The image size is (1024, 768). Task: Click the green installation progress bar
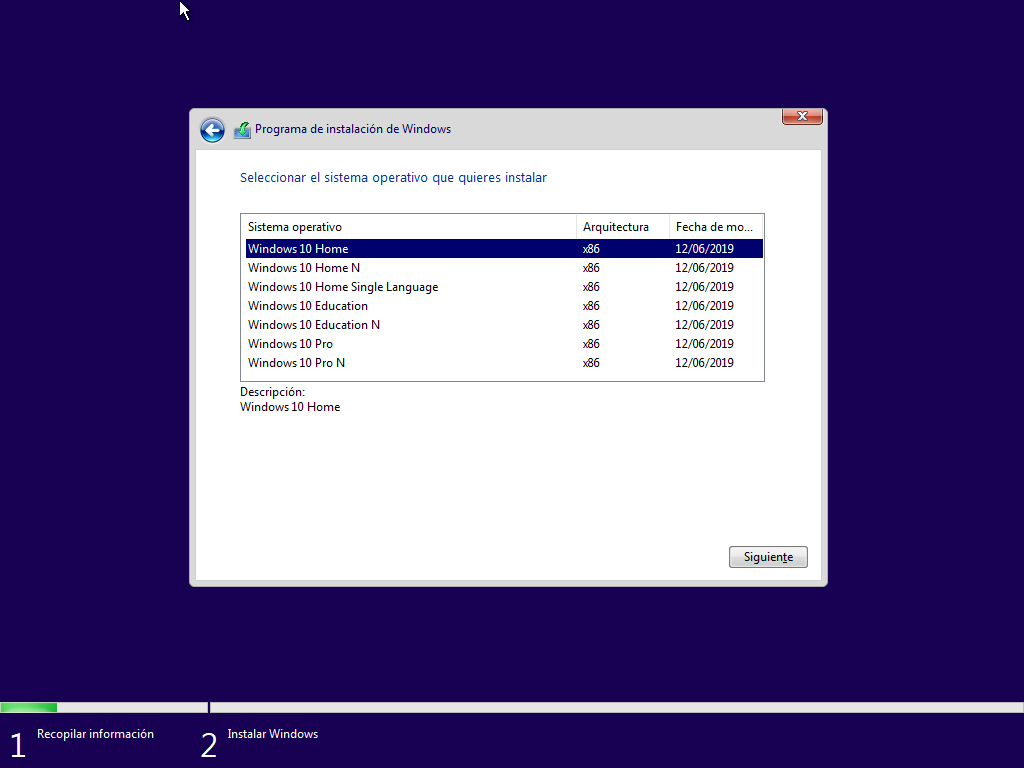(x=29, y=707)
